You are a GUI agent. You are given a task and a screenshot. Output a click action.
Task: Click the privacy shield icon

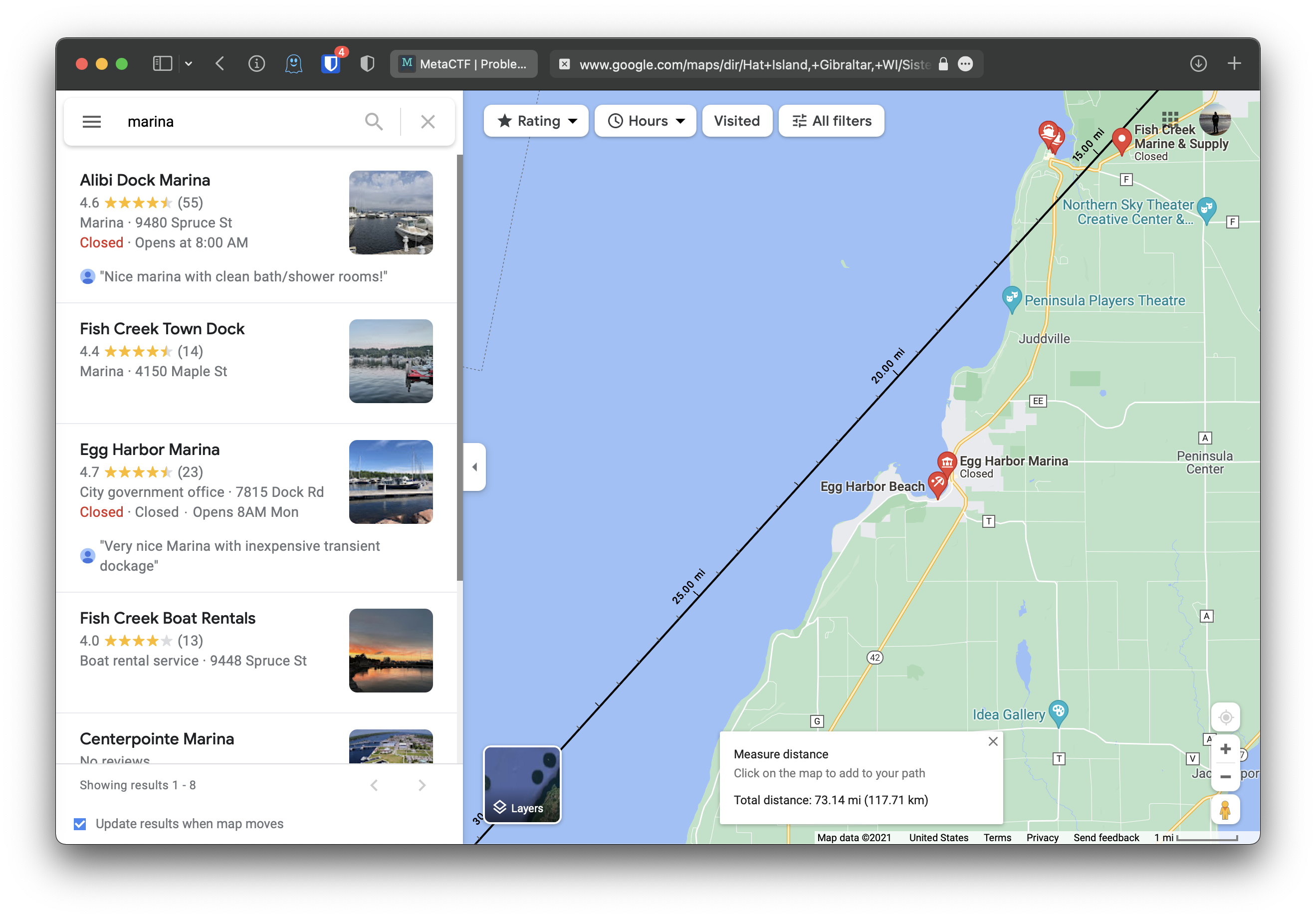[x=367, y=64]
